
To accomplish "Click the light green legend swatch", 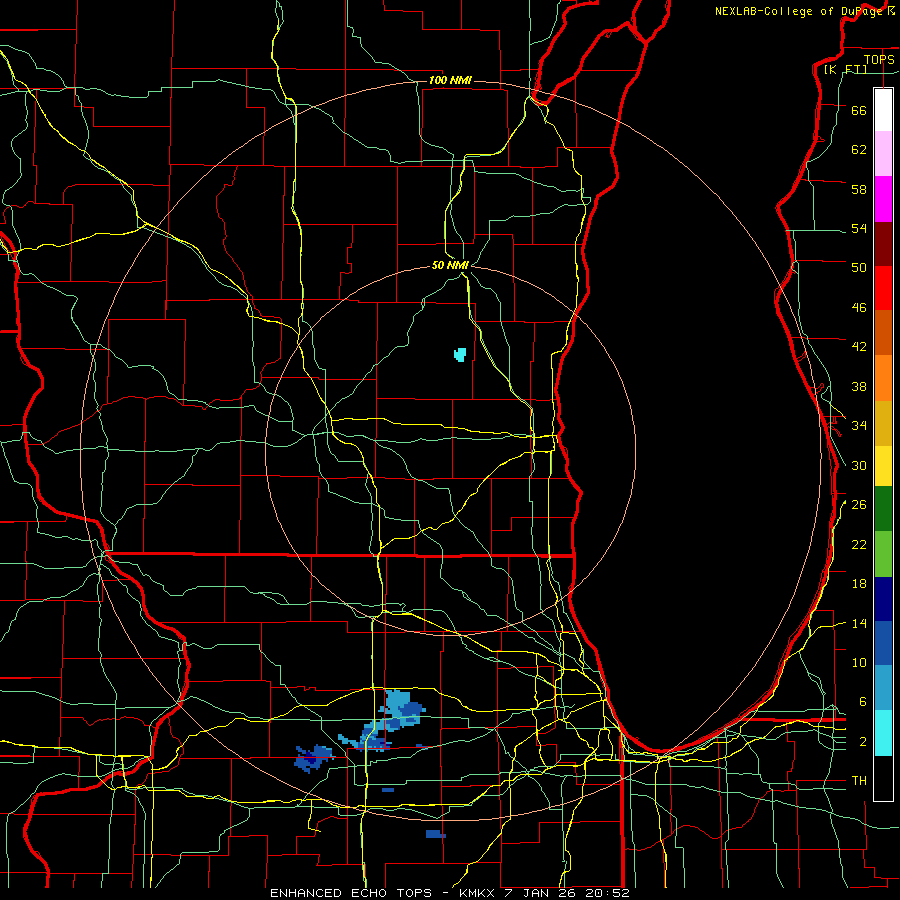I will tap(883, 554).
